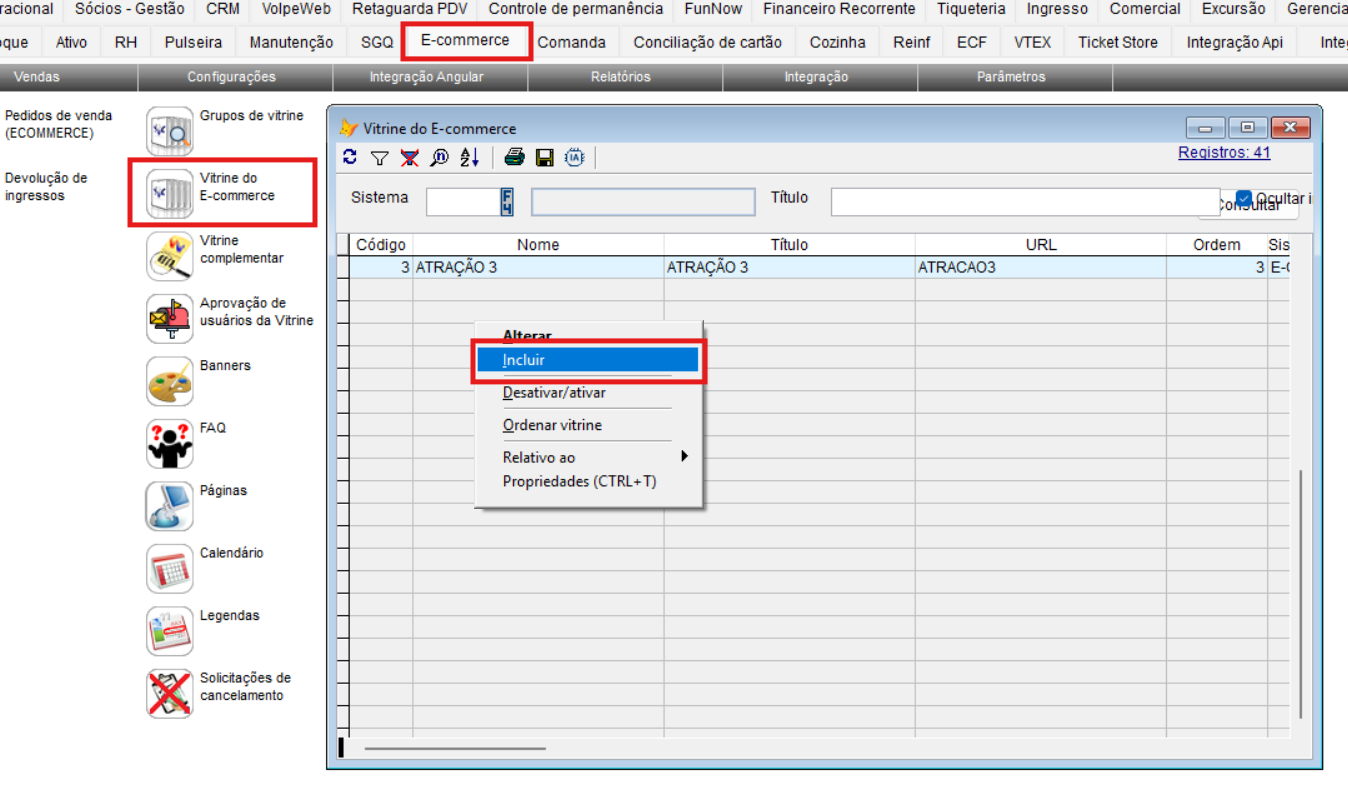Click the printer icon in toolbar
The height and width of the screenshot is (791, 1348).
(514, 157)
